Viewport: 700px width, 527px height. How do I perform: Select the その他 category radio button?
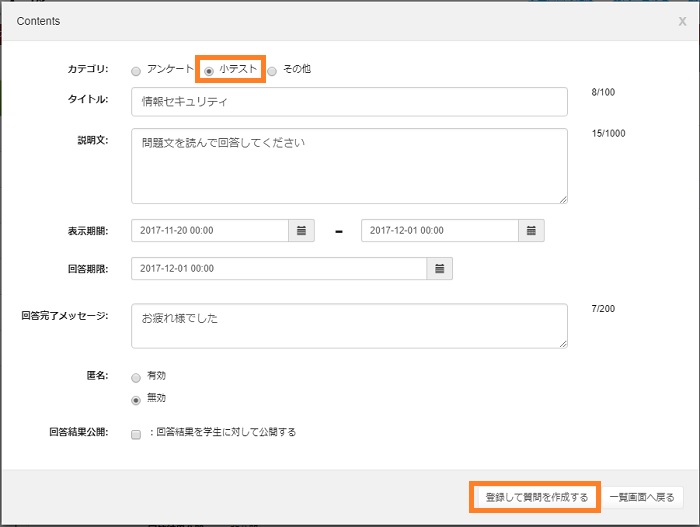272,71
